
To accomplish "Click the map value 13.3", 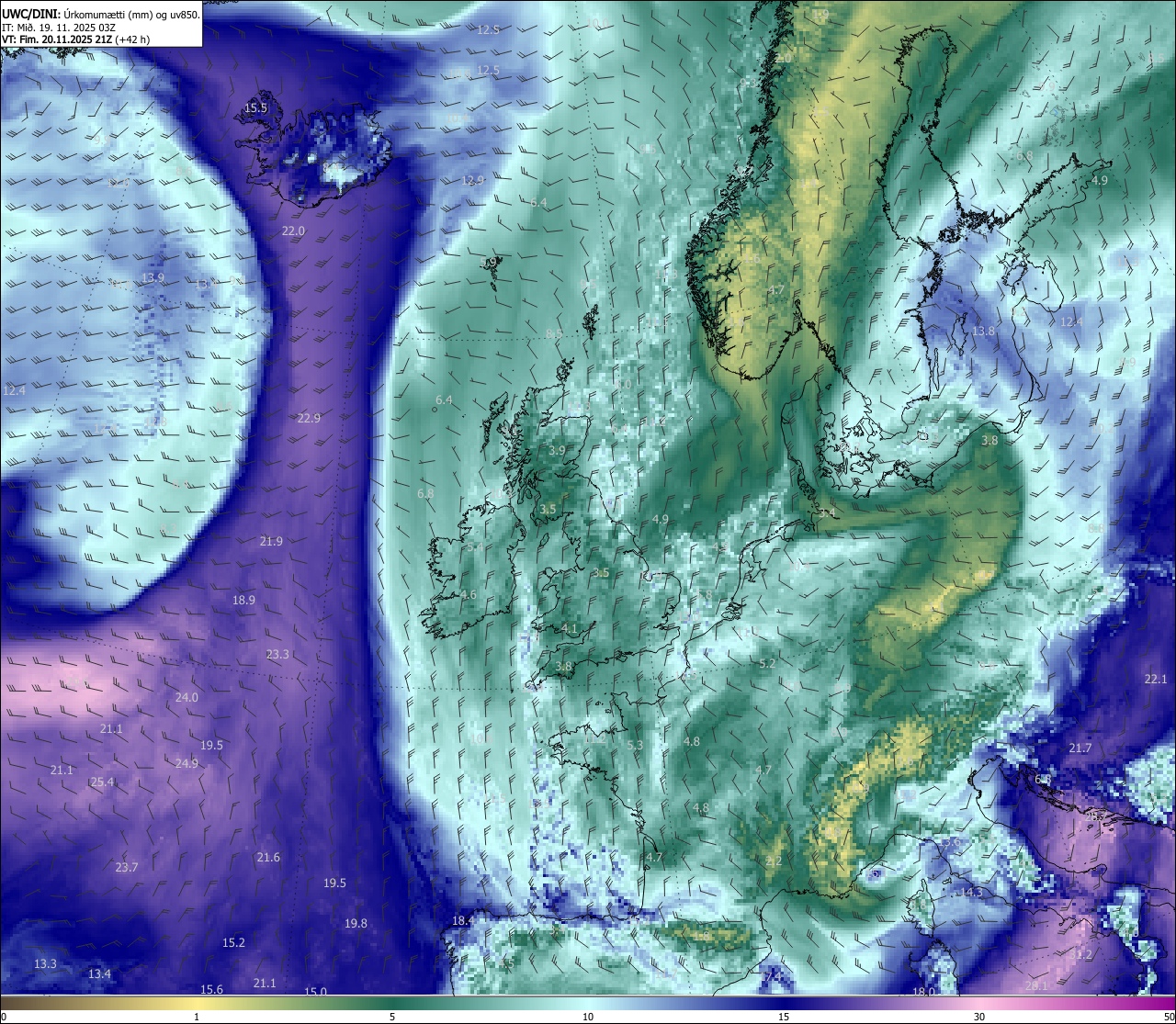I will coord(45,964).
